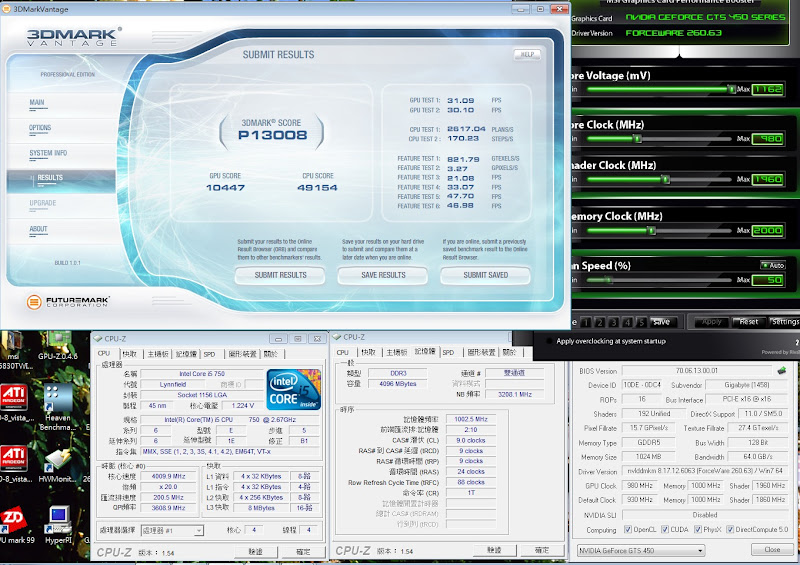Adjust the Memory Clock slider handle
The height and width of the screenshot is (565, 800).
[651, 230]
